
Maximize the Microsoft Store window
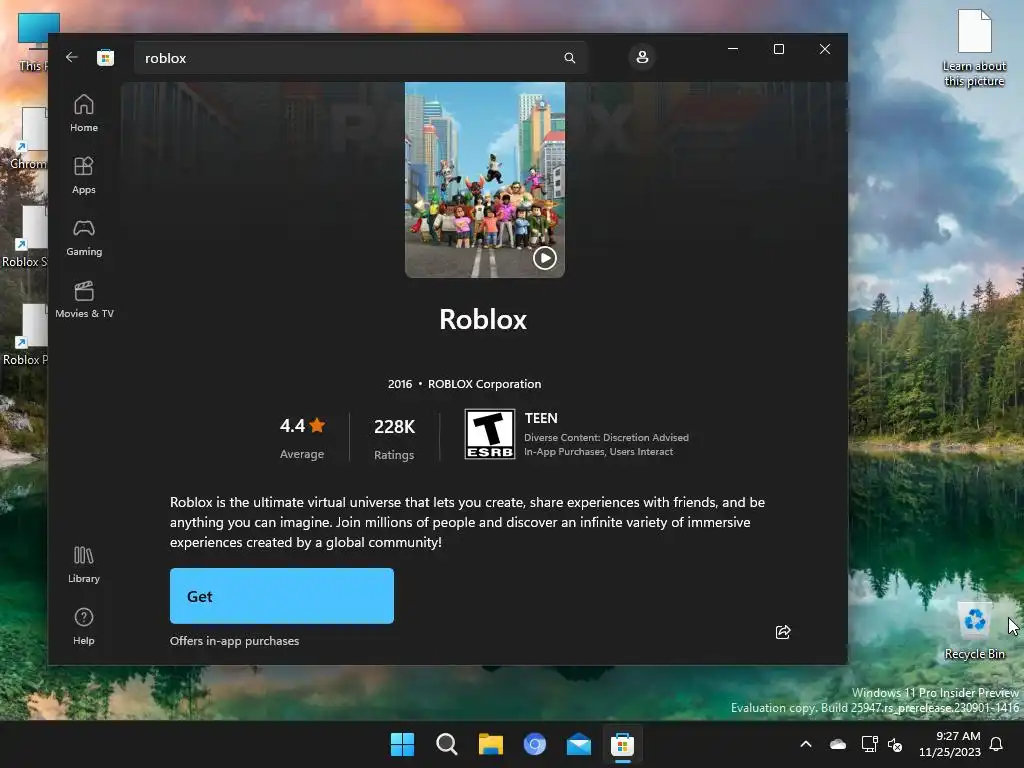778,49
